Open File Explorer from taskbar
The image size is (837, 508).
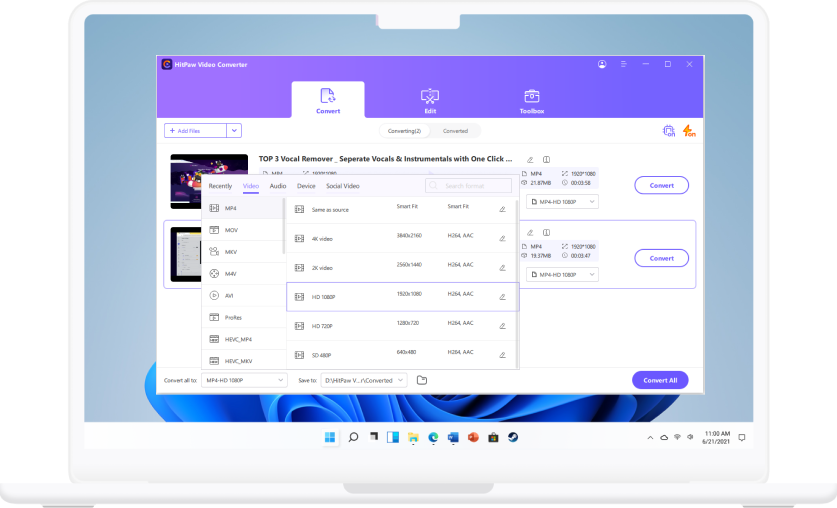(413, 438)
